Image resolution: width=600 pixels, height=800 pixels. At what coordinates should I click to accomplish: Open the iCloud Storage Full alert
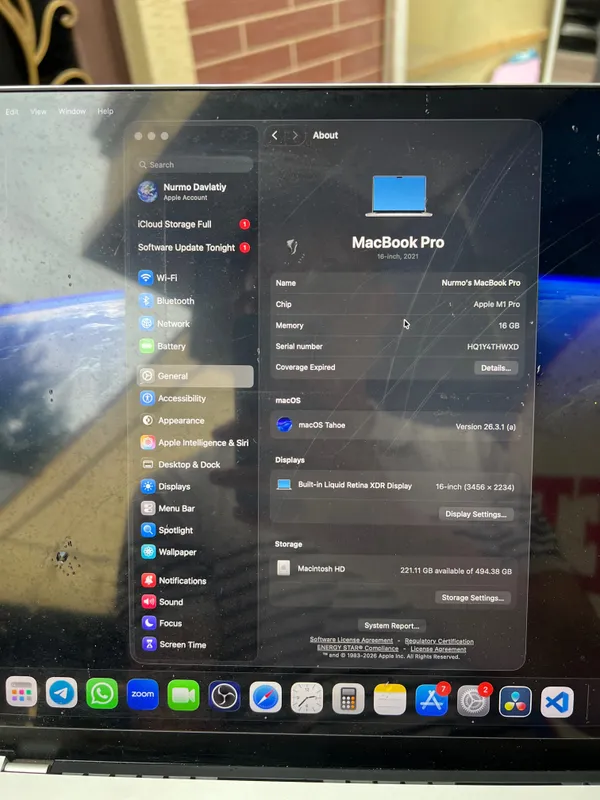click(194, 224)
